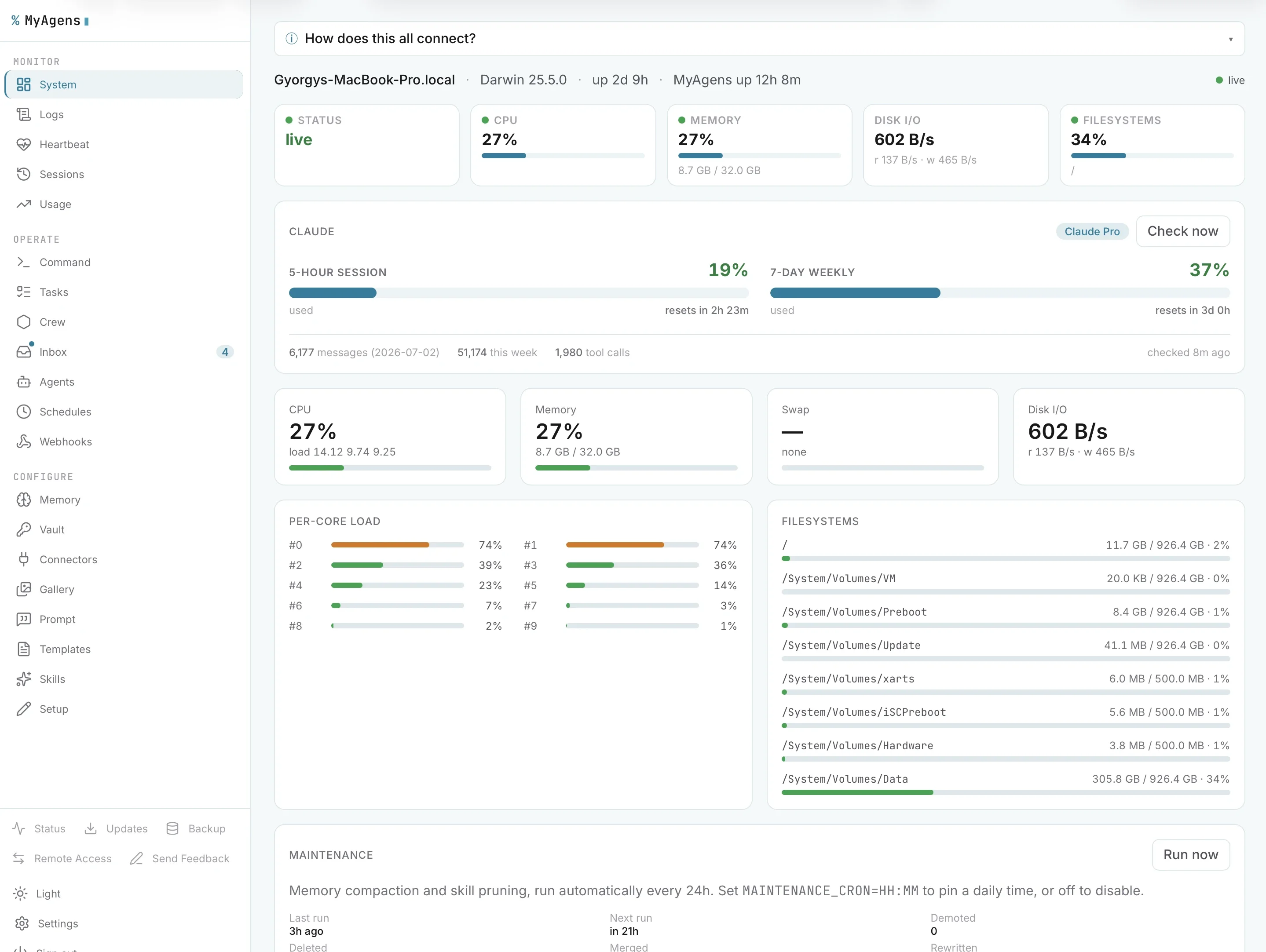This screenshot has width=1266, height=952.
Task: Click 'checked 8m ago' text
Action: [1188, 352]
